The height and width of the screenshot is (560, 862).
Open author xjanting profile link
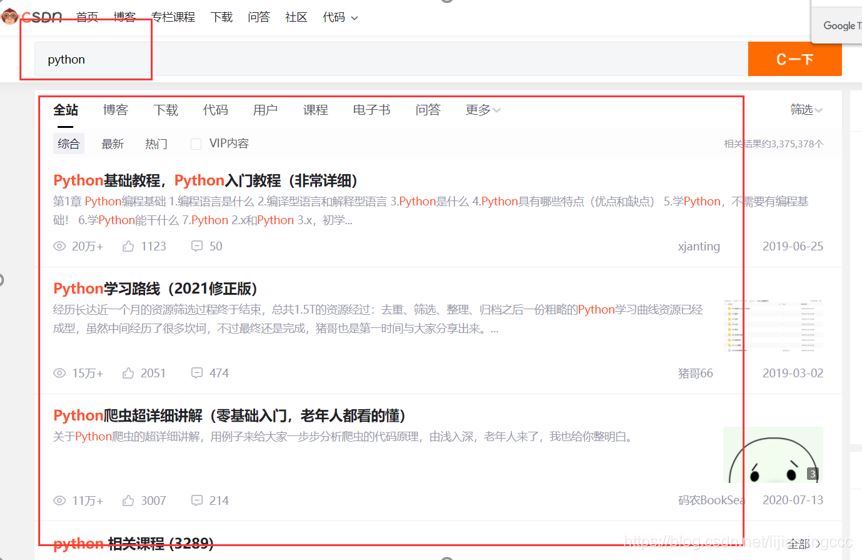click(x=698, y=246)
